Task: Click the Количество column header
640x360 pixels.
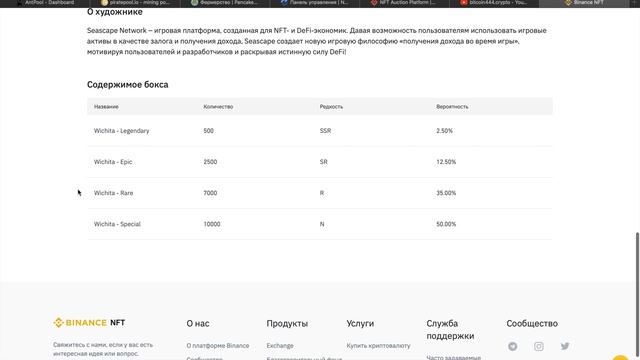Action: point(218,107)
